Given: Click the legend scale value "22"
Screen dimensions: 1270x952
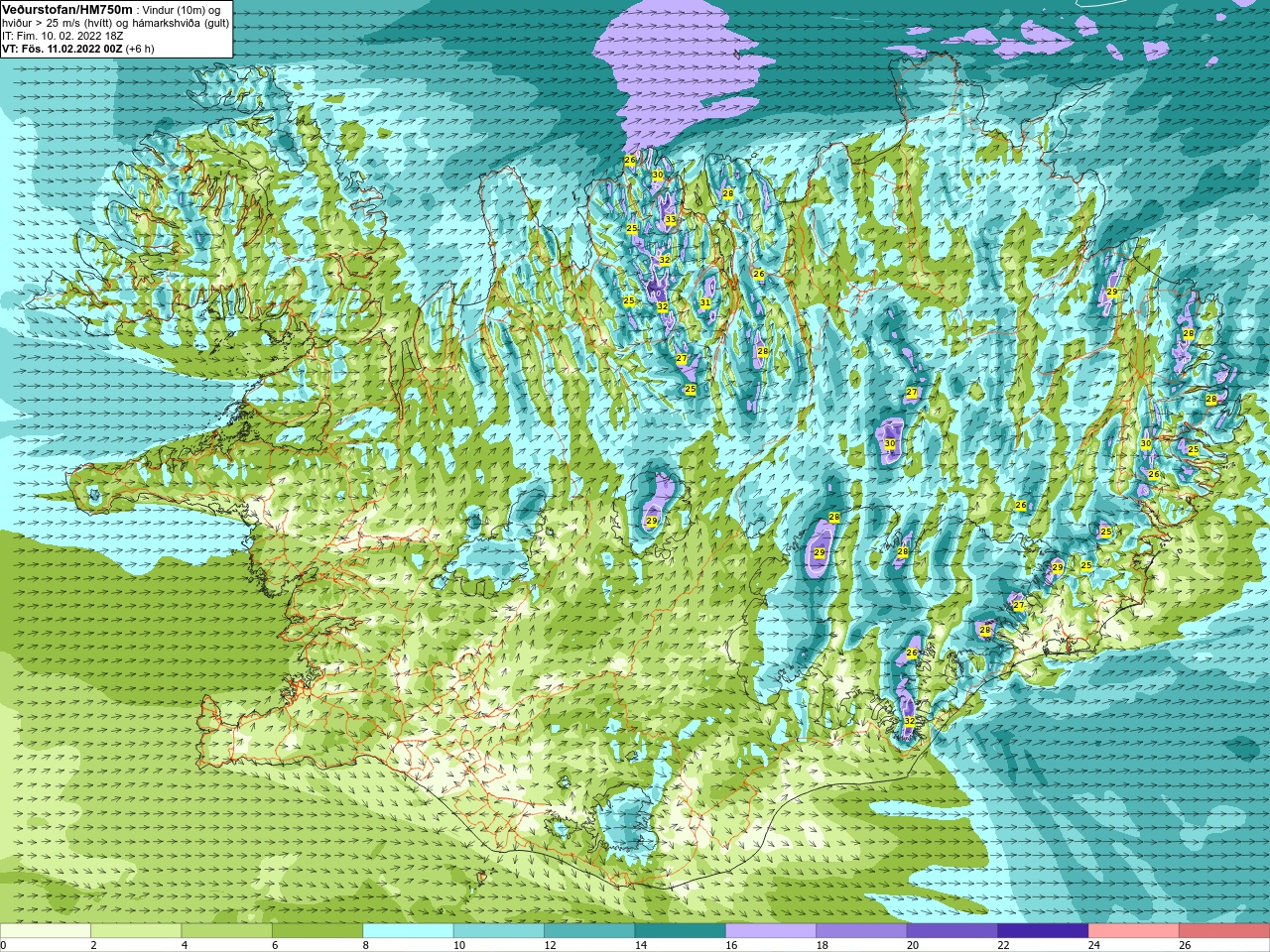Looking at the screenshot, I should pyautogui.click(x=1003, y=945).
